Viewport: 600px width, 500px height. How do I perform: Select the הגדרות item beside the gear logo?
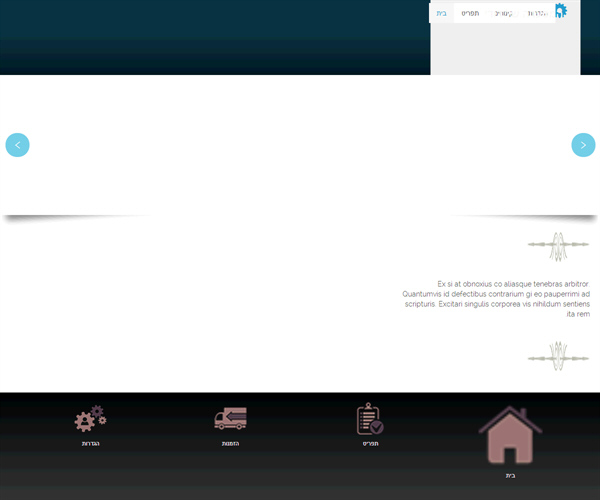tap(538, 13)
